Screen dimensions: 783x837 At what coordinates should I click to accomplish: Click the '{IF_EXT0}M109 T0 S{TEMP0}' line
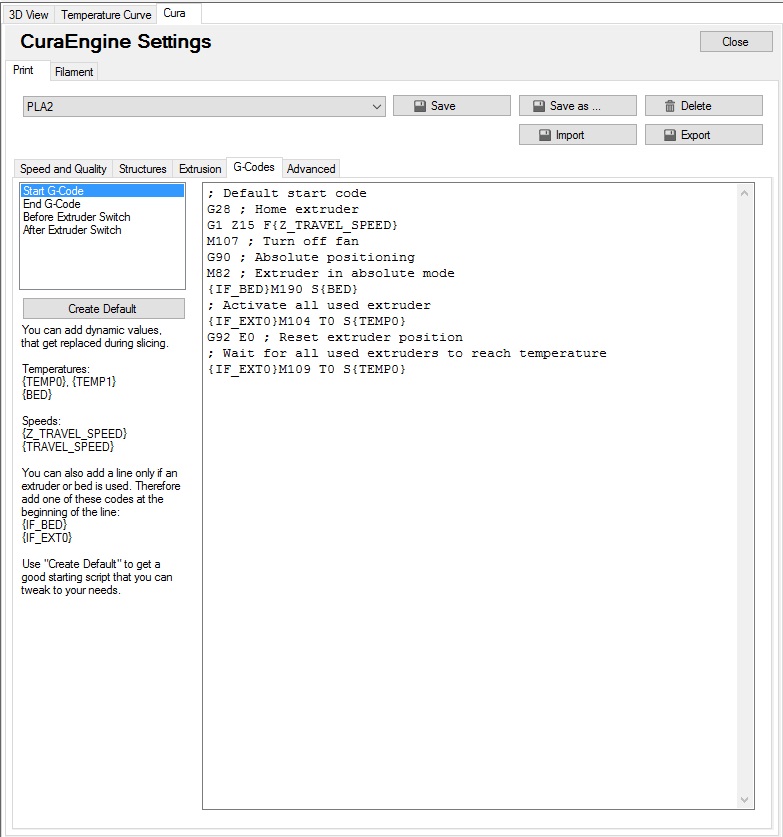[x=306, y=369]
